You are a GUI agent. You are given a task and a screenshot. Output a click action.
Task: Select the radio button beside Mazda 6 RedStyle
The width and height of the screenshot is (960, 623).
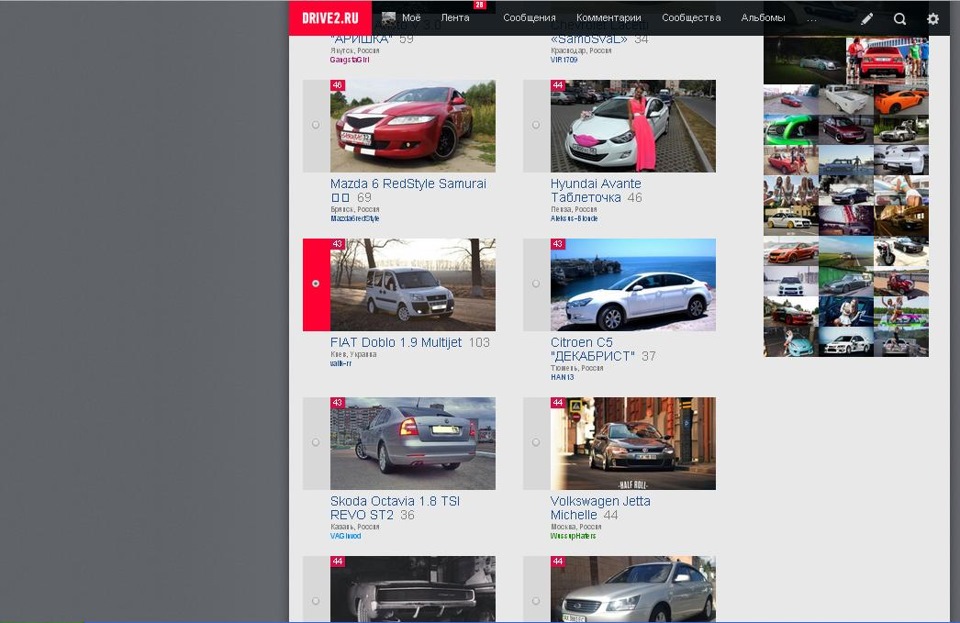[x=316, y=125]
